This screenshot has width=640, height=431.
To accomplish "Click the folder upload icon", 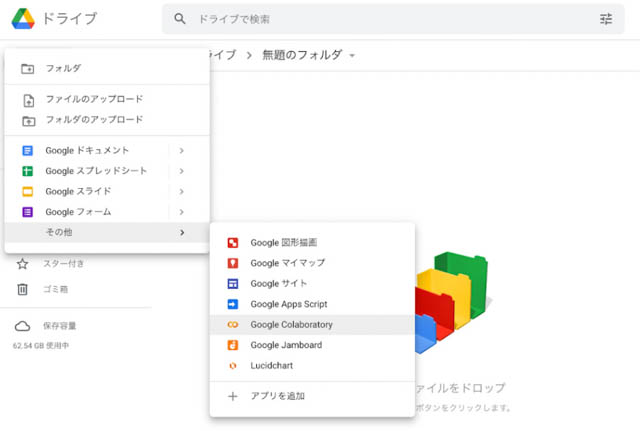I will [29, 121].
